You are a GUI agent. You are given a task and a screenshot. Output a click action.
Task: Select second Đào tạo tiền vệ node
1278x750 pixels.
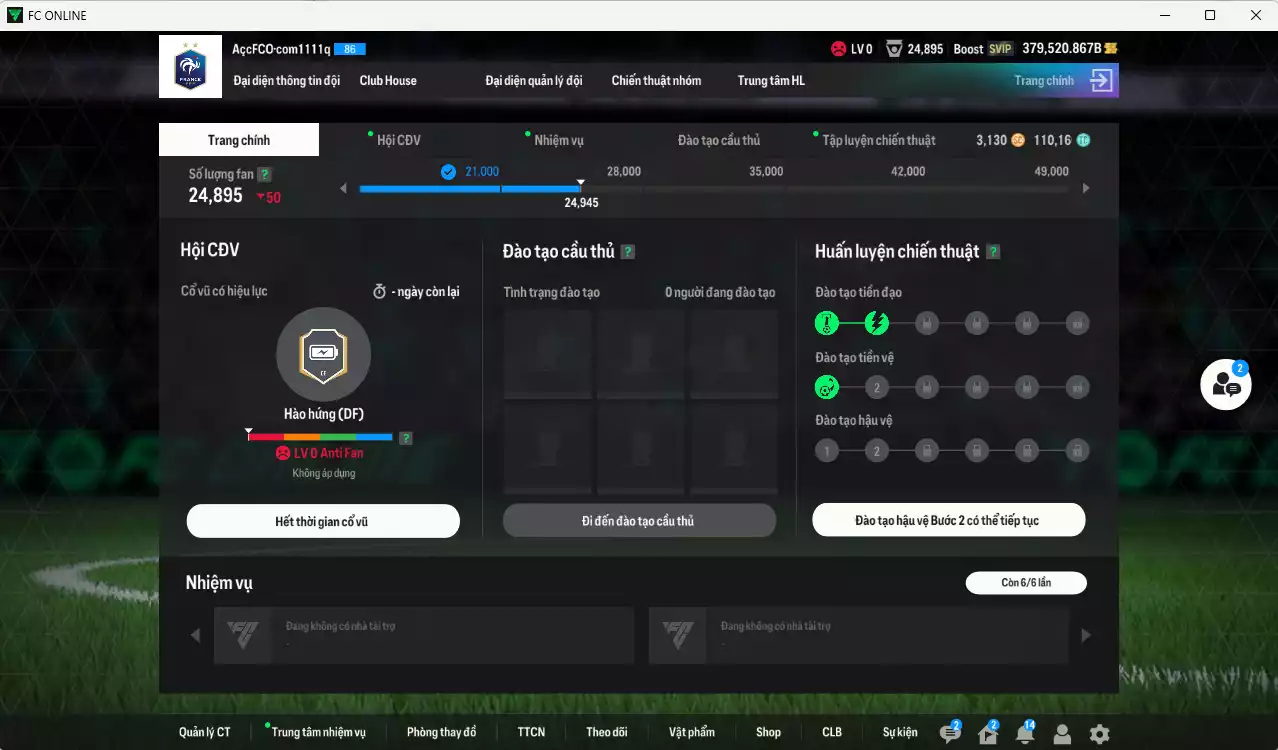click(x=877, y=387)
